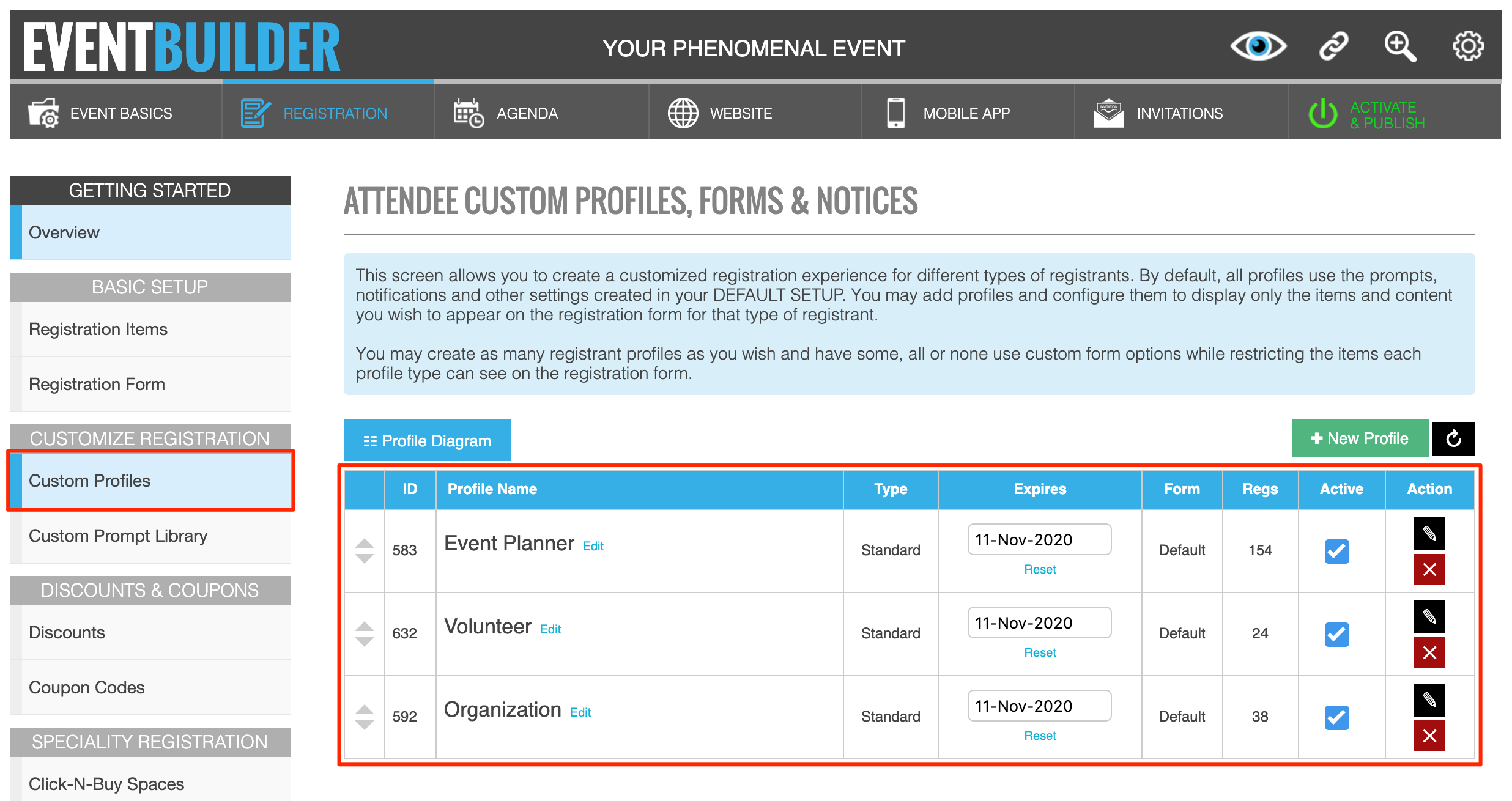Viewport: 1512px width, 801px height.
Task: Move Volunteer row down arrow
Action: click(365, 641)
